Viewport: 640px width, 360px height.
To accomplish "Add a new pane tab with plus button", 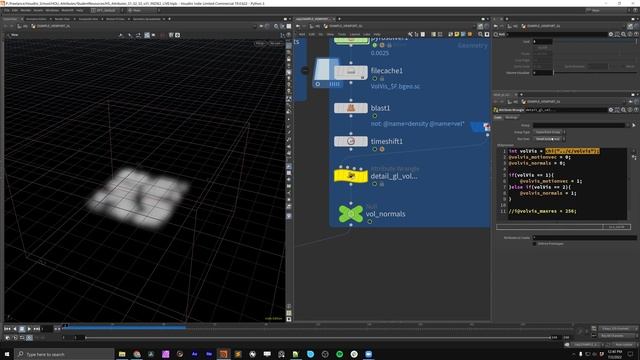I will click(169, 19).
